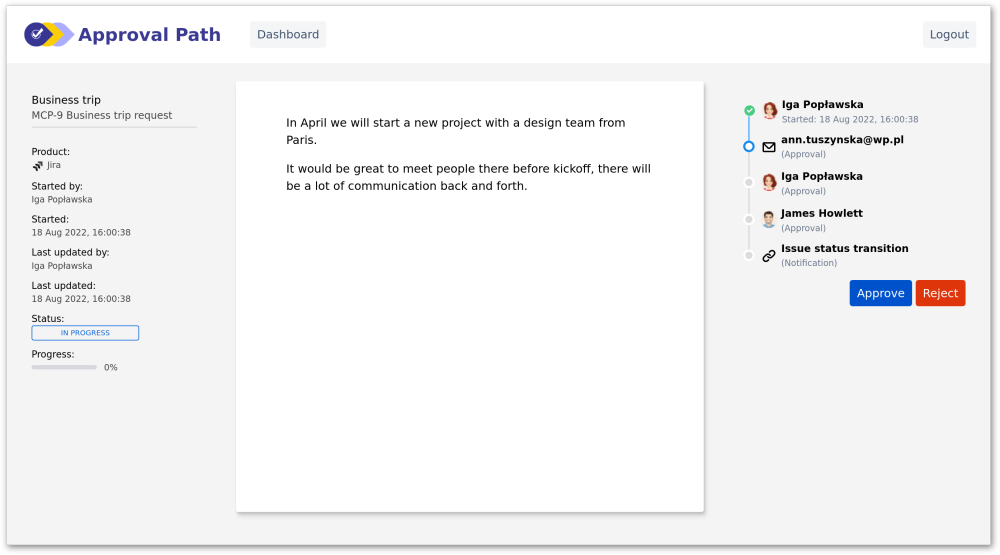Click the link icon for Issue status transition
Screen dimensions: 1000x555
(769, 256)
